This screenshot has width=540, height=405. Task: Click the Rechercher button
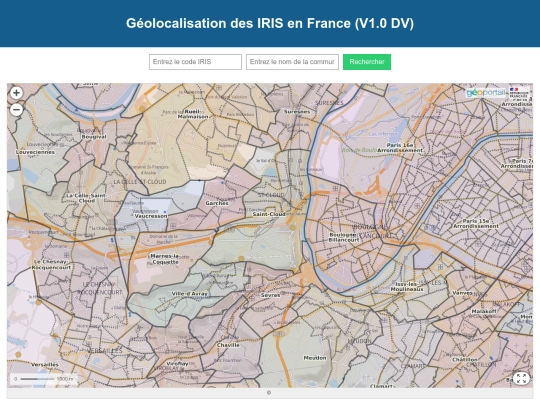[367, 62]
